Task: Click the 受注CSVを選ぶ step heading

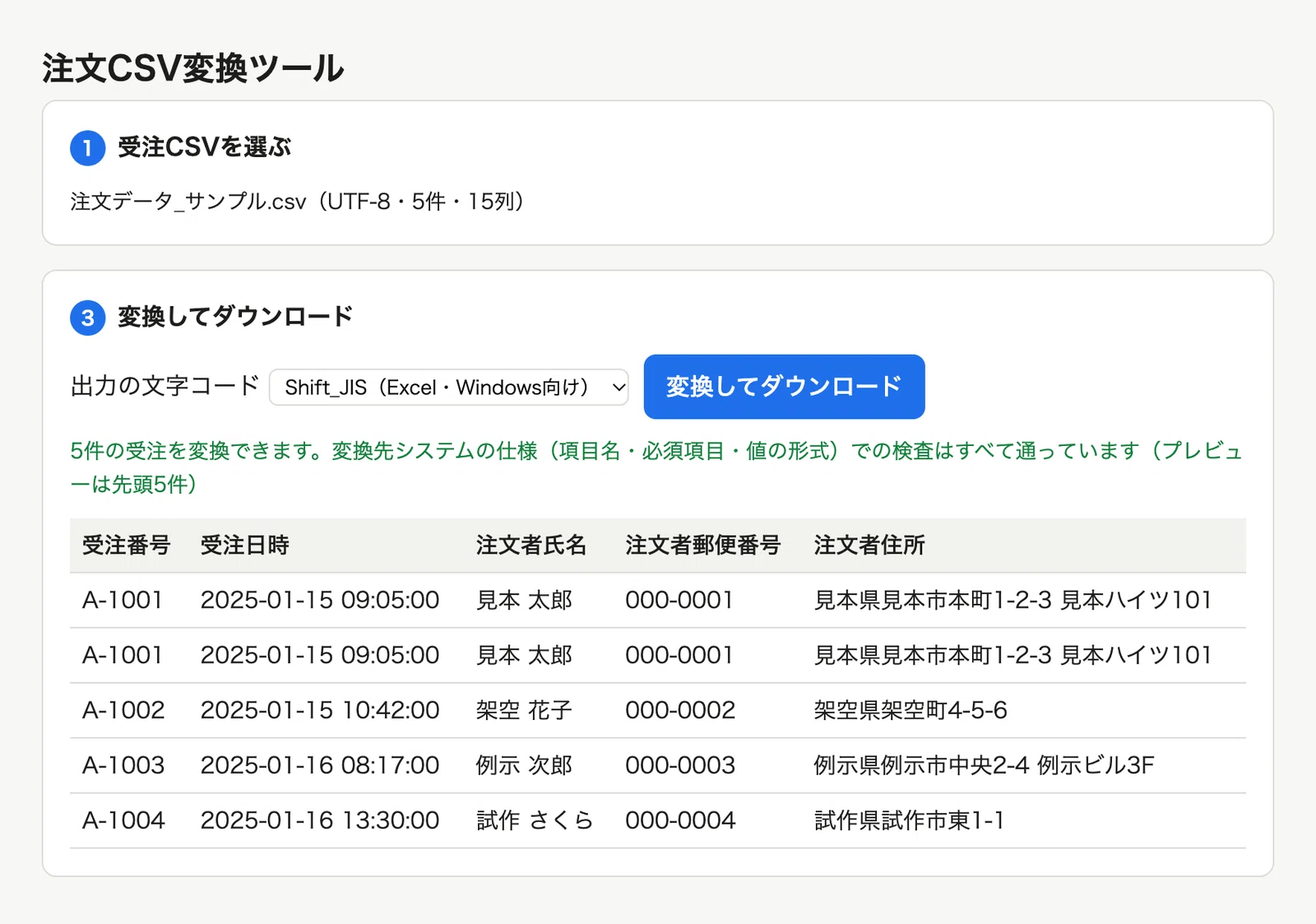Action: [x=204, y=147]
